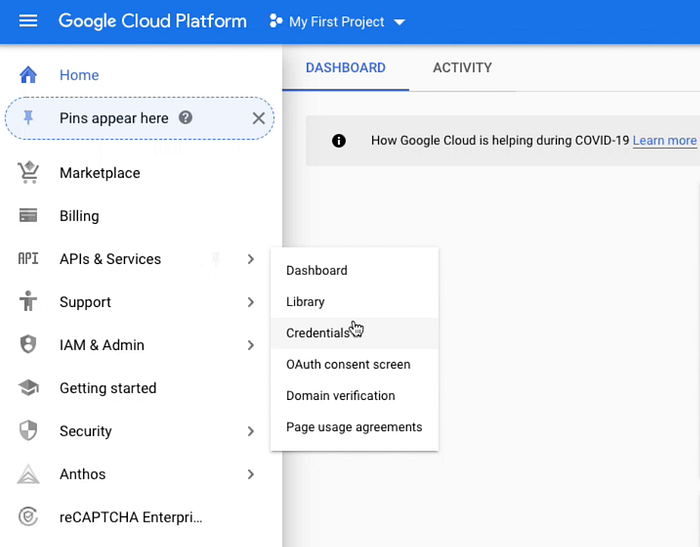Select Library in the APIs submenu
700x547 pixels.
point(354,302)
